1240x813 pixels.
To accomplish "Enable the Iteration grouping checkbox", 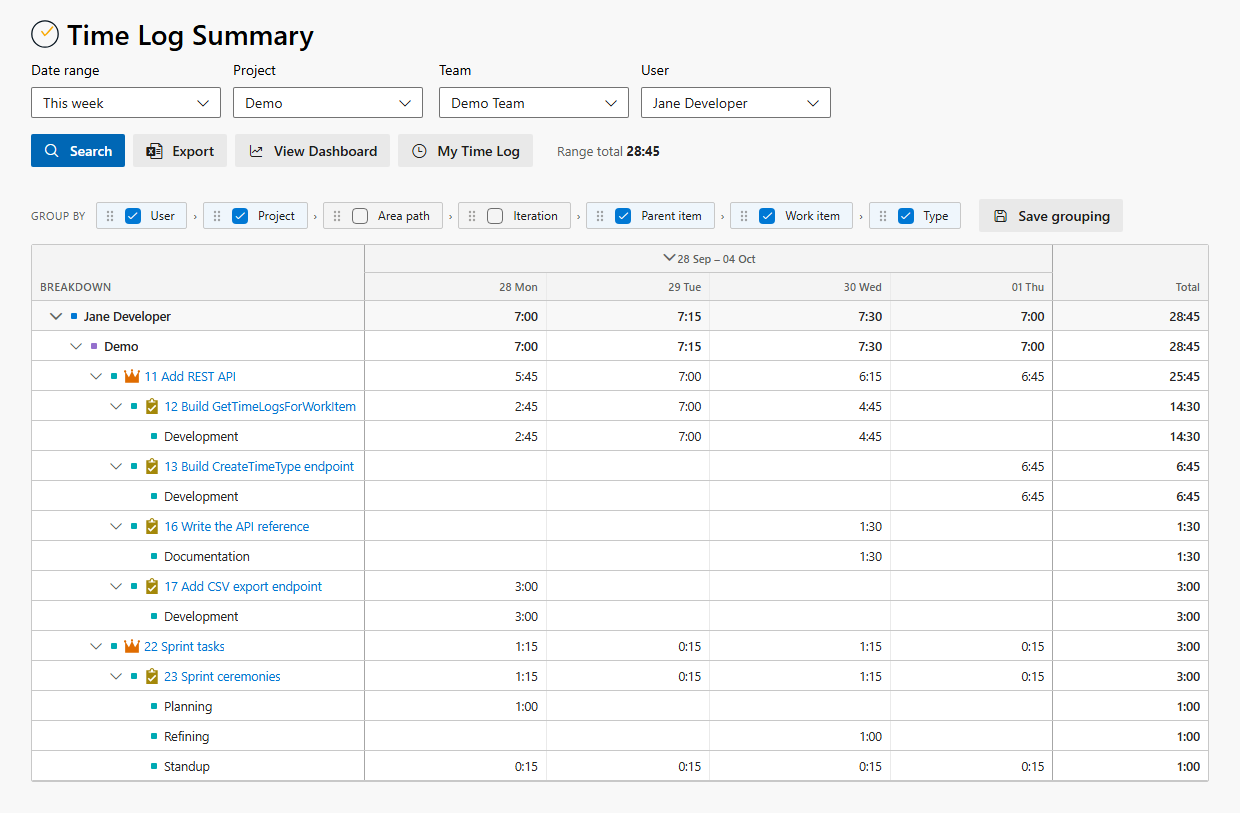I will tap(495, 216).
